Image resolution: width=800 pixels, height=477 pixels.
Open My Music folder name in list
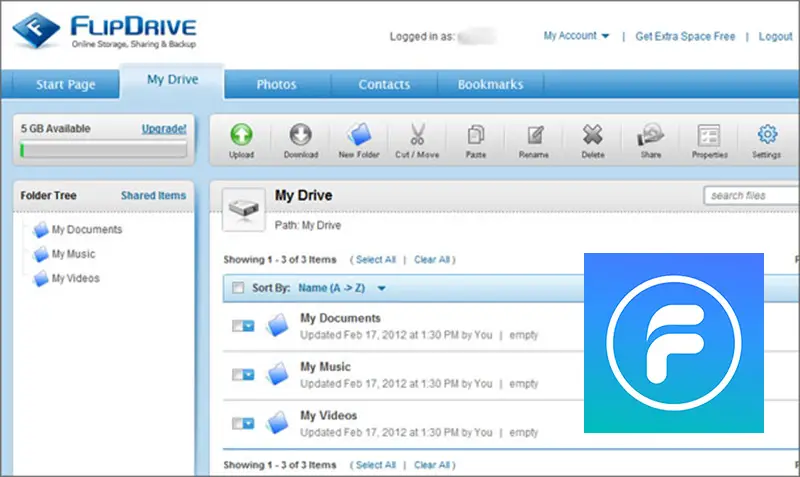pyautogui.click(x=325, y=367)
